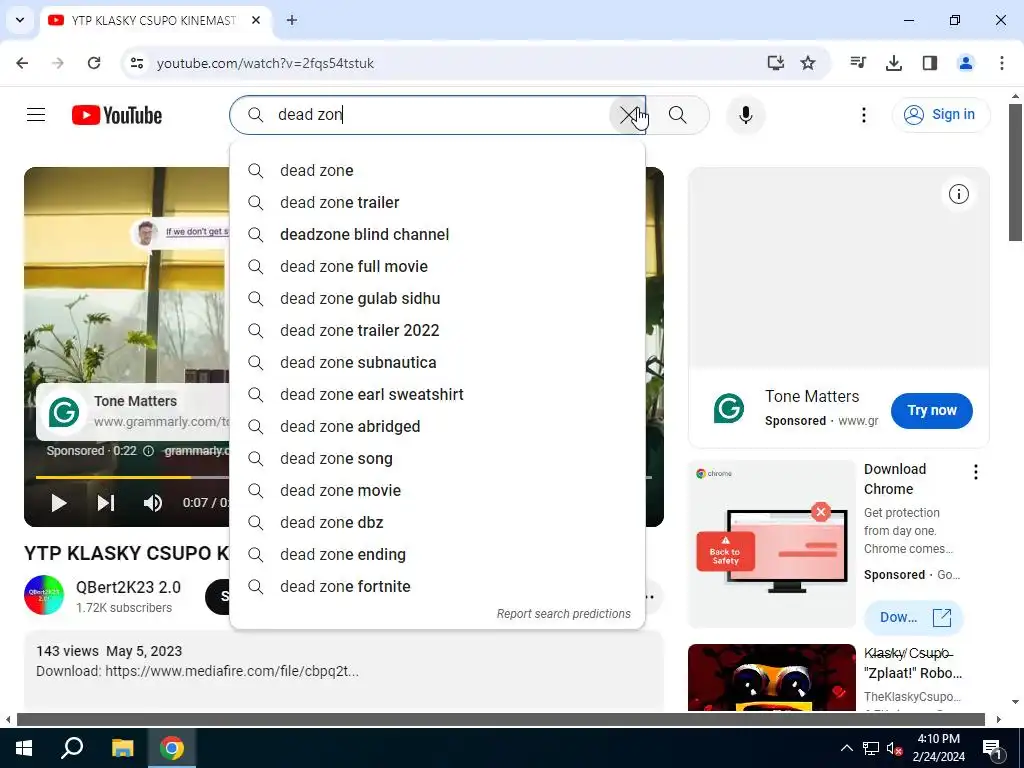Open the info icon on sidebar ad

[959, 194]
